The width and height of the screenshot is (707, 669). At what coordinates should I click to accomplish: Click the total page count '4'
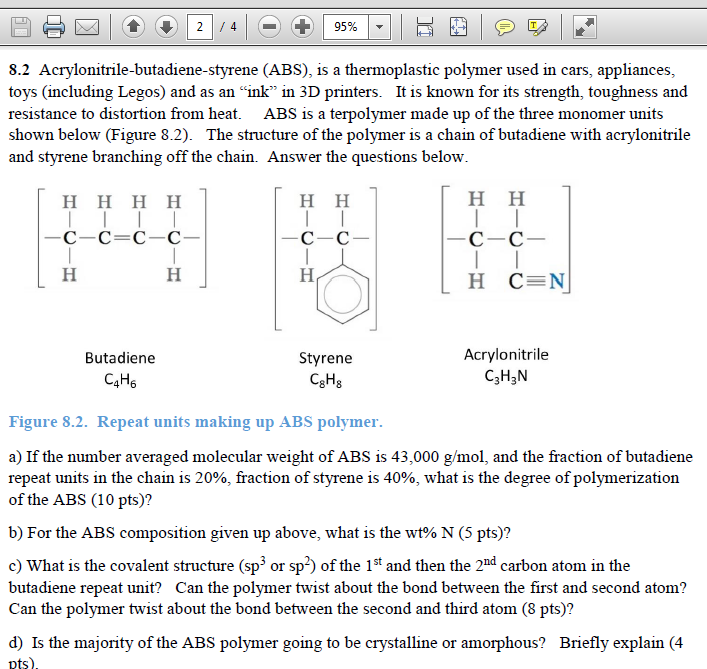pos(234,27)
